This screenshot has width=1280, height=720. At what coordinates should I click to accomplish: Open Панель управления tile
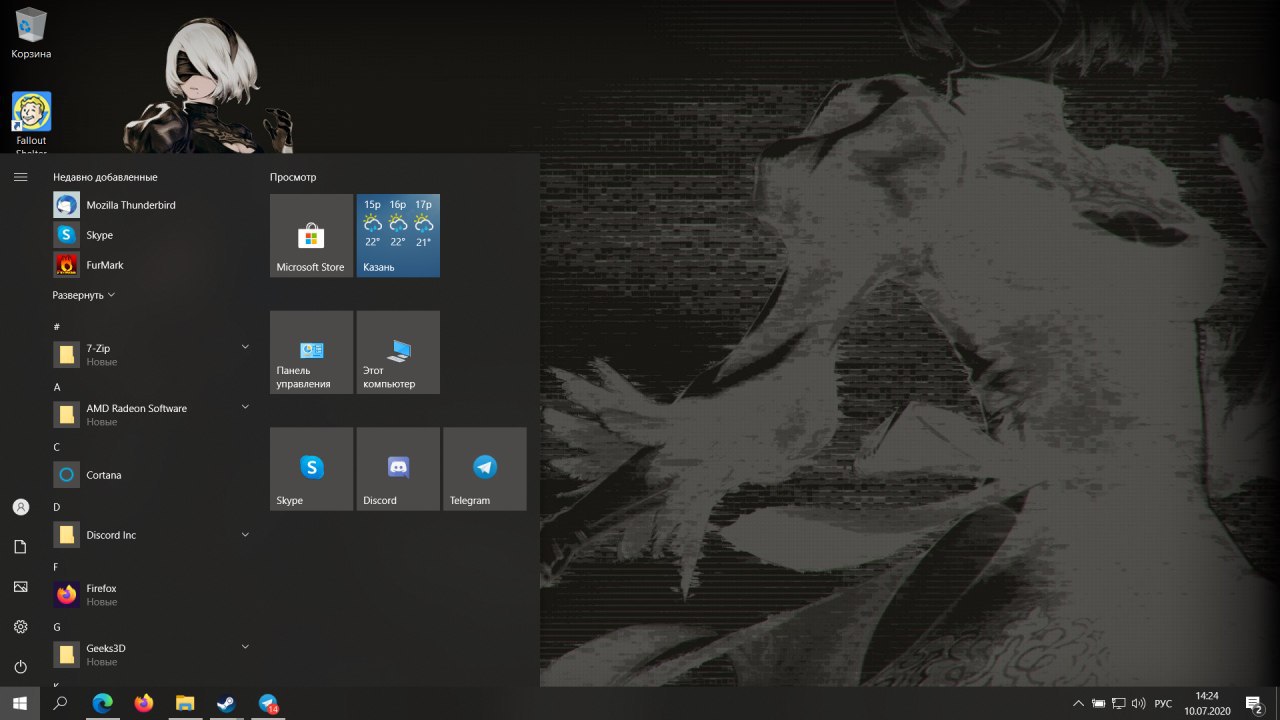click(311, 352)
